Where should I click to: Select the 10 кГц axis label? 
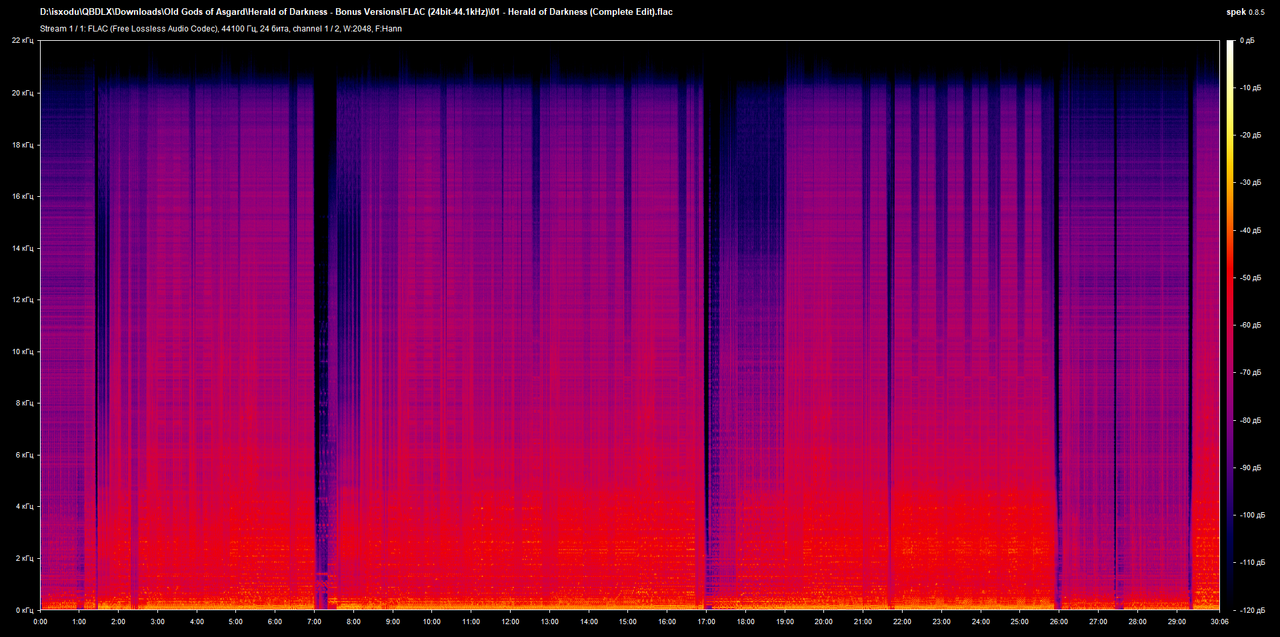23,352
